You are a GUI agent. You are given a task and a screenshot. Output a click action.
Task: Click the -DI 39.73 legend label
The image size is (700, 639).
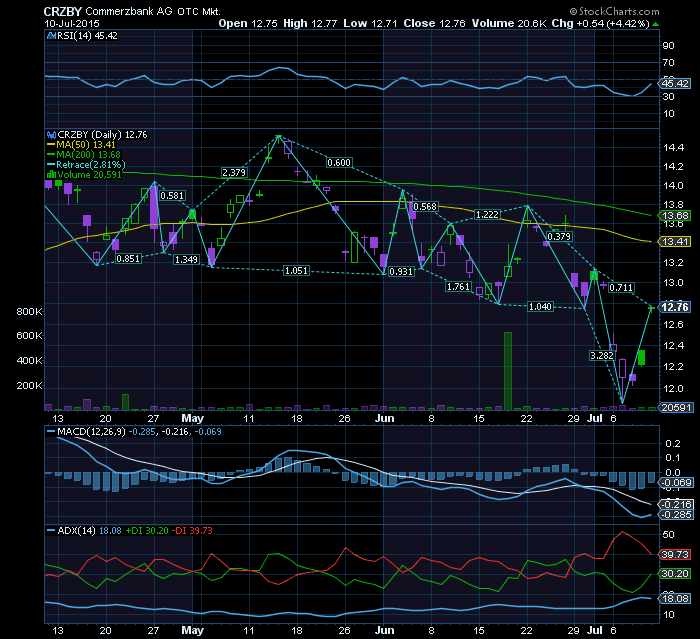pos(193,530)
